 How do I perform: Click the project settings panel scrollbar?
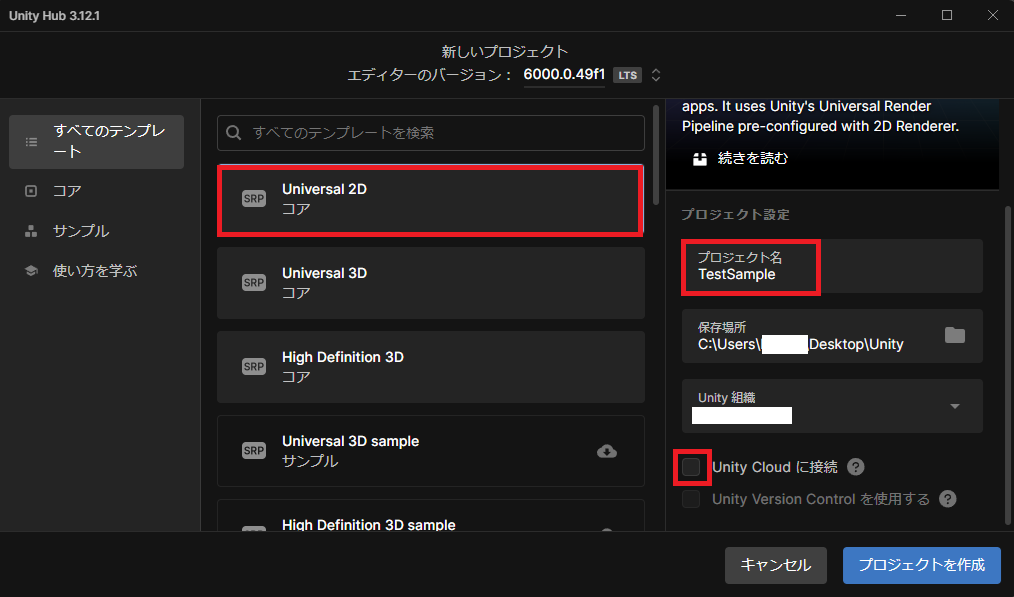click(x=1007, y=365)
